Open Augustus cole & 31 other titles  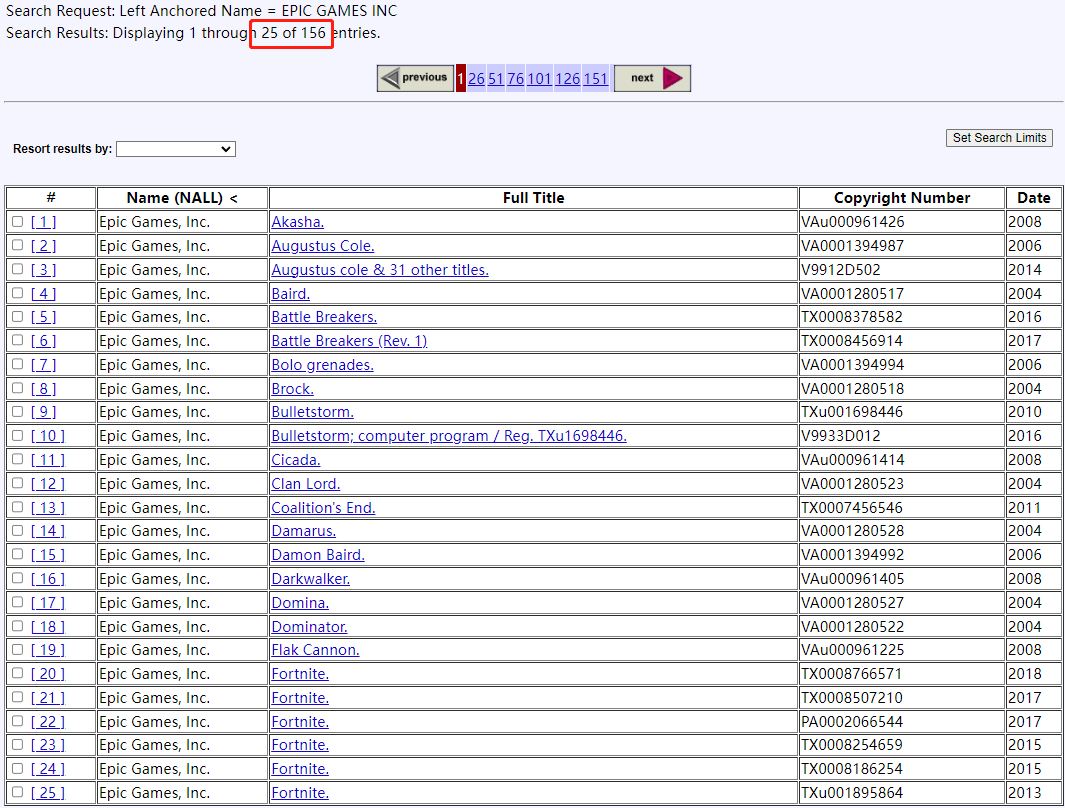(380, 270)
